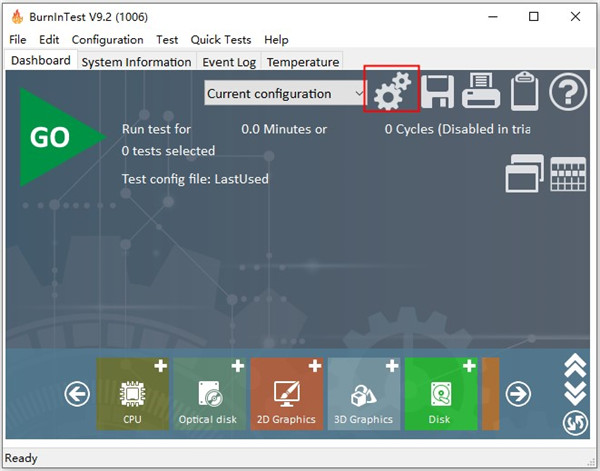Viewport: 600px width, 471px height.
Task: Click the circular refresh arrows icon
Action: tap(575, 423)
